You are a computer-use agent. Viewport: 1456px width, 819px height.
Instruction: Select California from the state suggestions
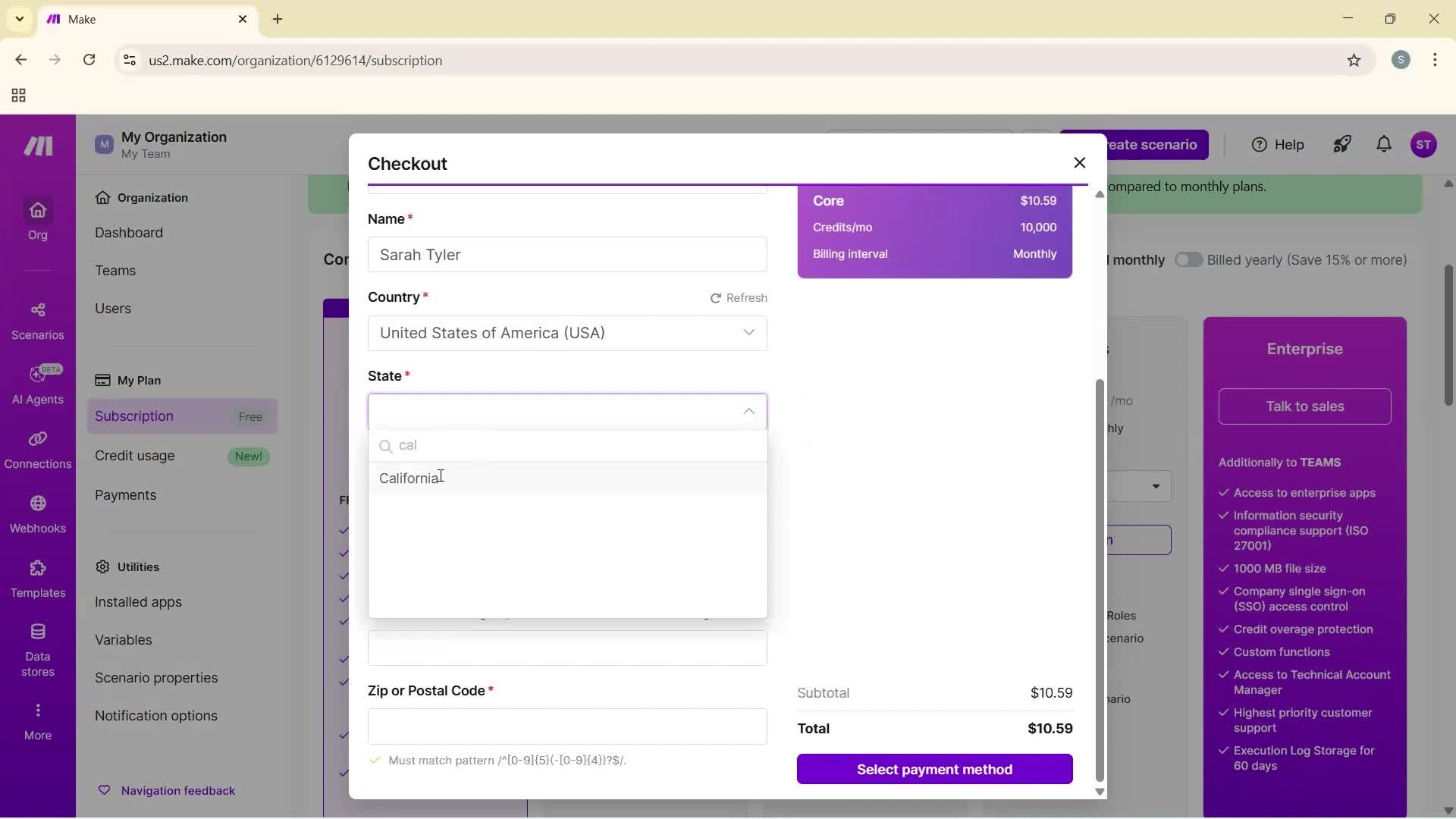410,478
